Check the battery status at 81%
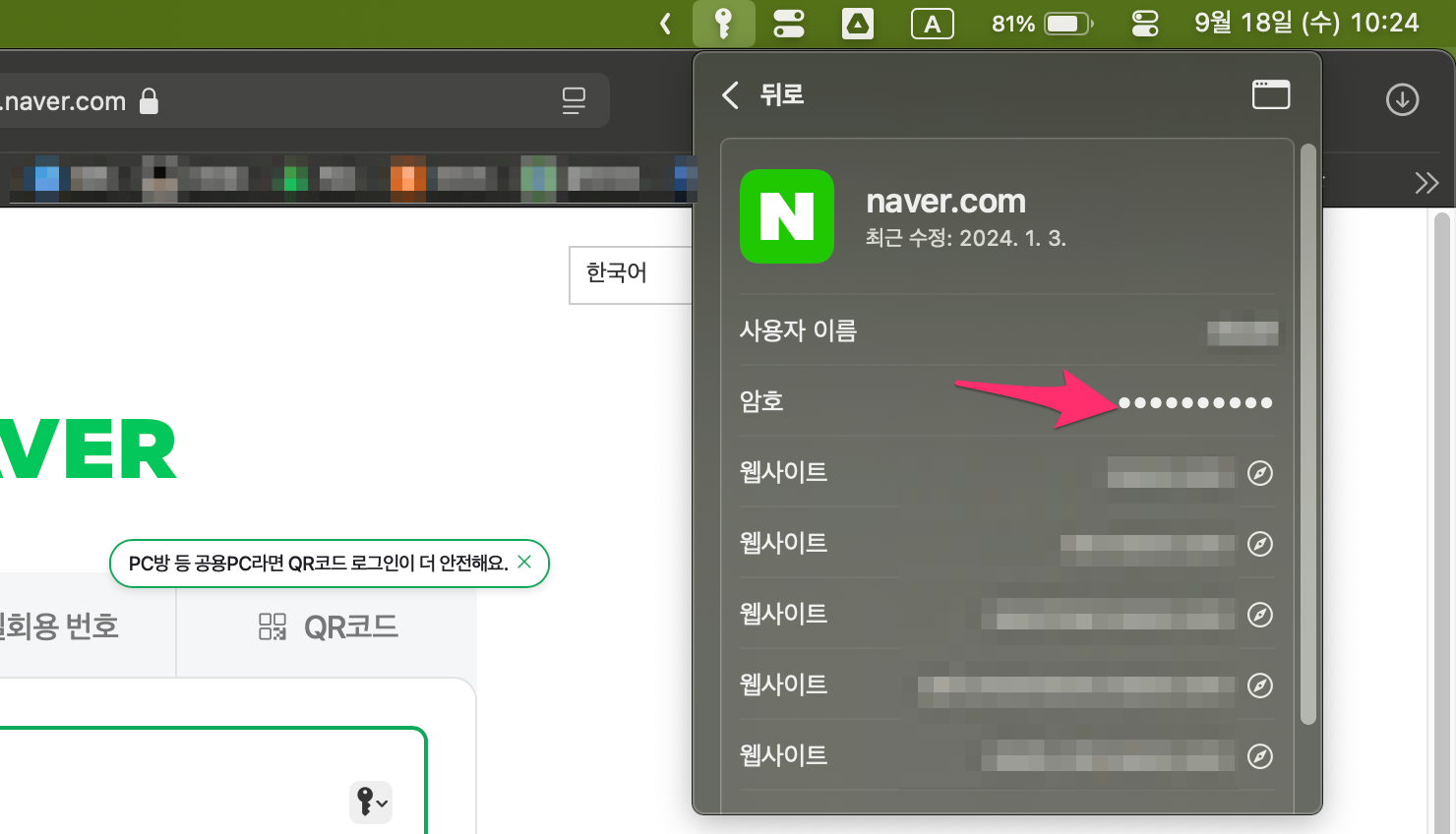This screenshot has height=834, width=1456. point(1043,24)
